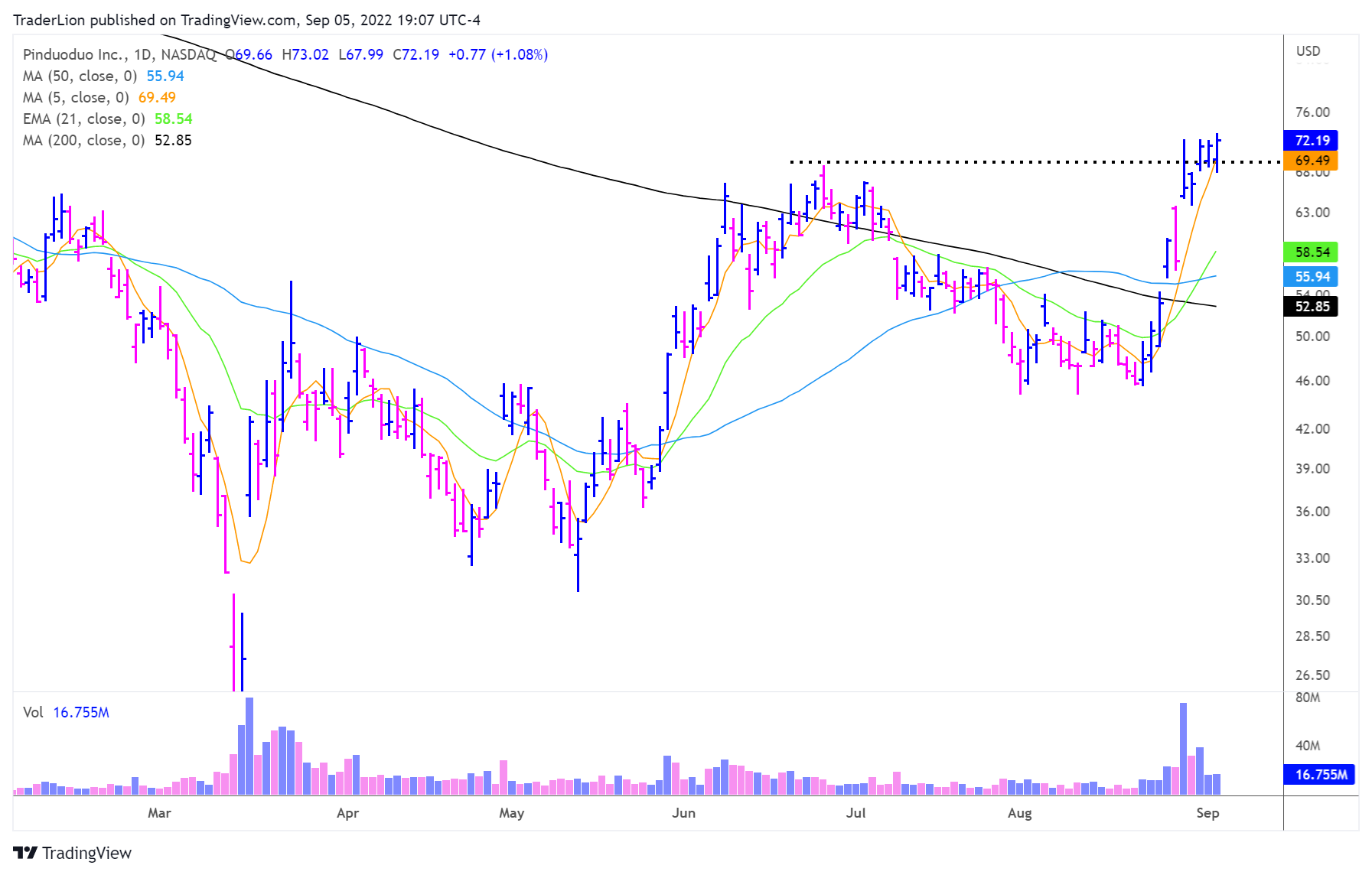Click the orange 69.49 price label
Viewport: 1372px width, 875px height.
[x=1312, y=161]
